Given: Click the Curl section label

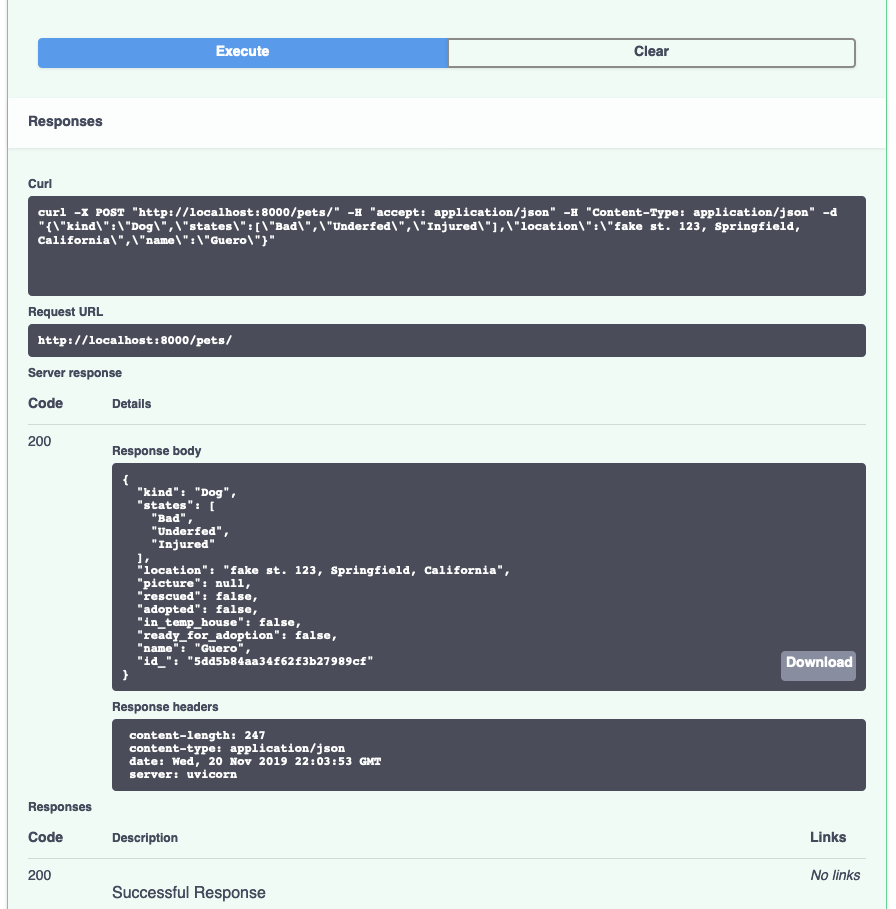Looking at the screenshot, I should pyautogui.click(x=40, y=183).
